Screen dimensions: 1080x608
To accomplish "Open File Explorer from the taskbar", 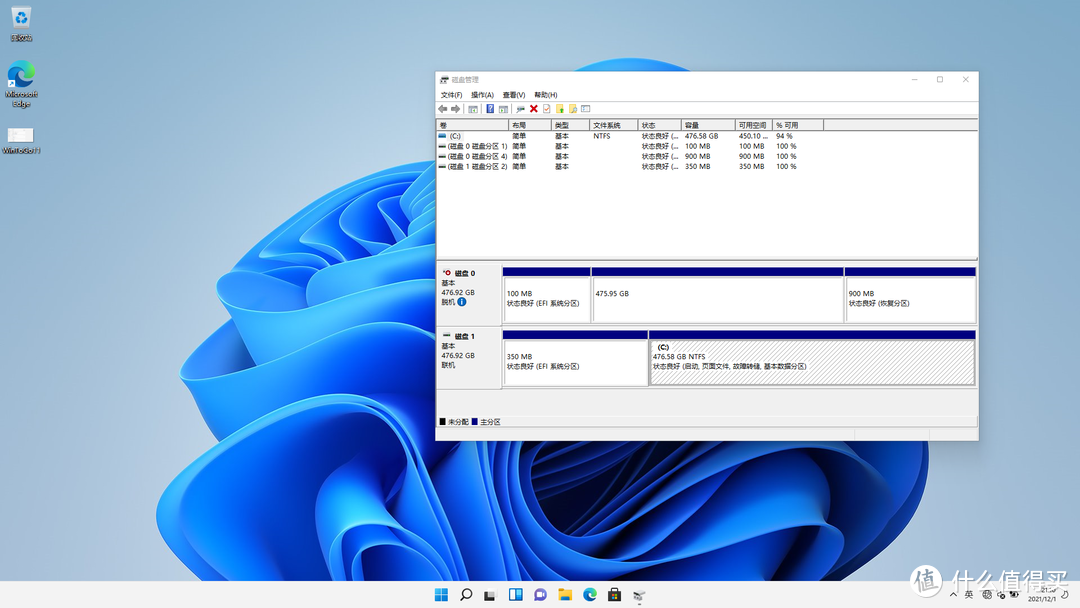I will pos(565,595).
